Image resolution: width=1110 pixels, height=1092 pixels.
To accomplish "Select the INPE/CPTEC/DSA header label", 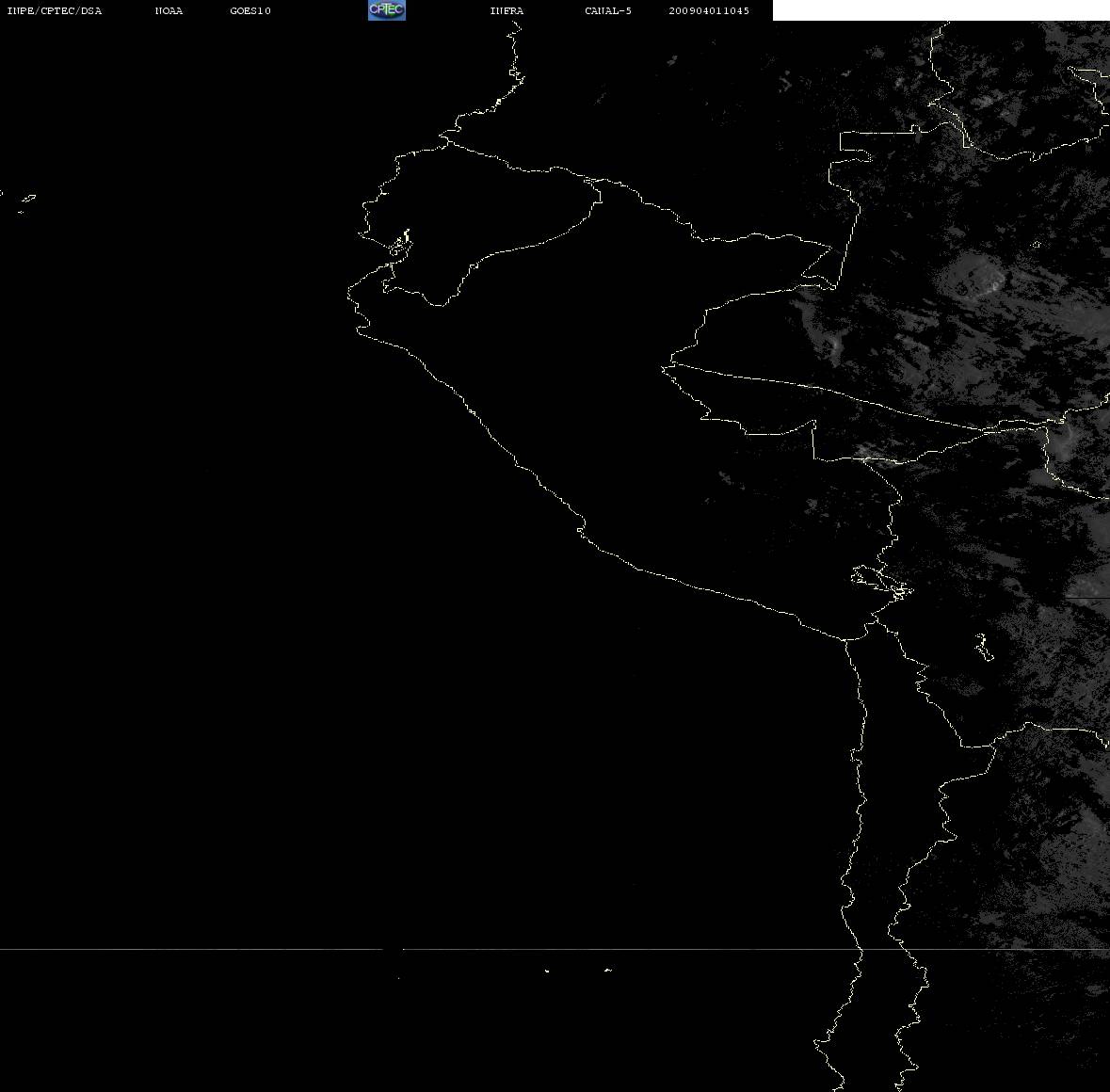I will coord(54,10).
